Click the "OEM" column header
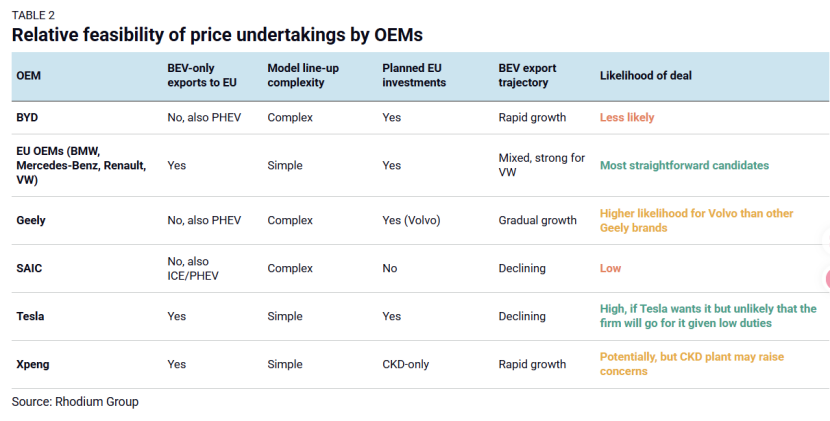 click(29, 75)
